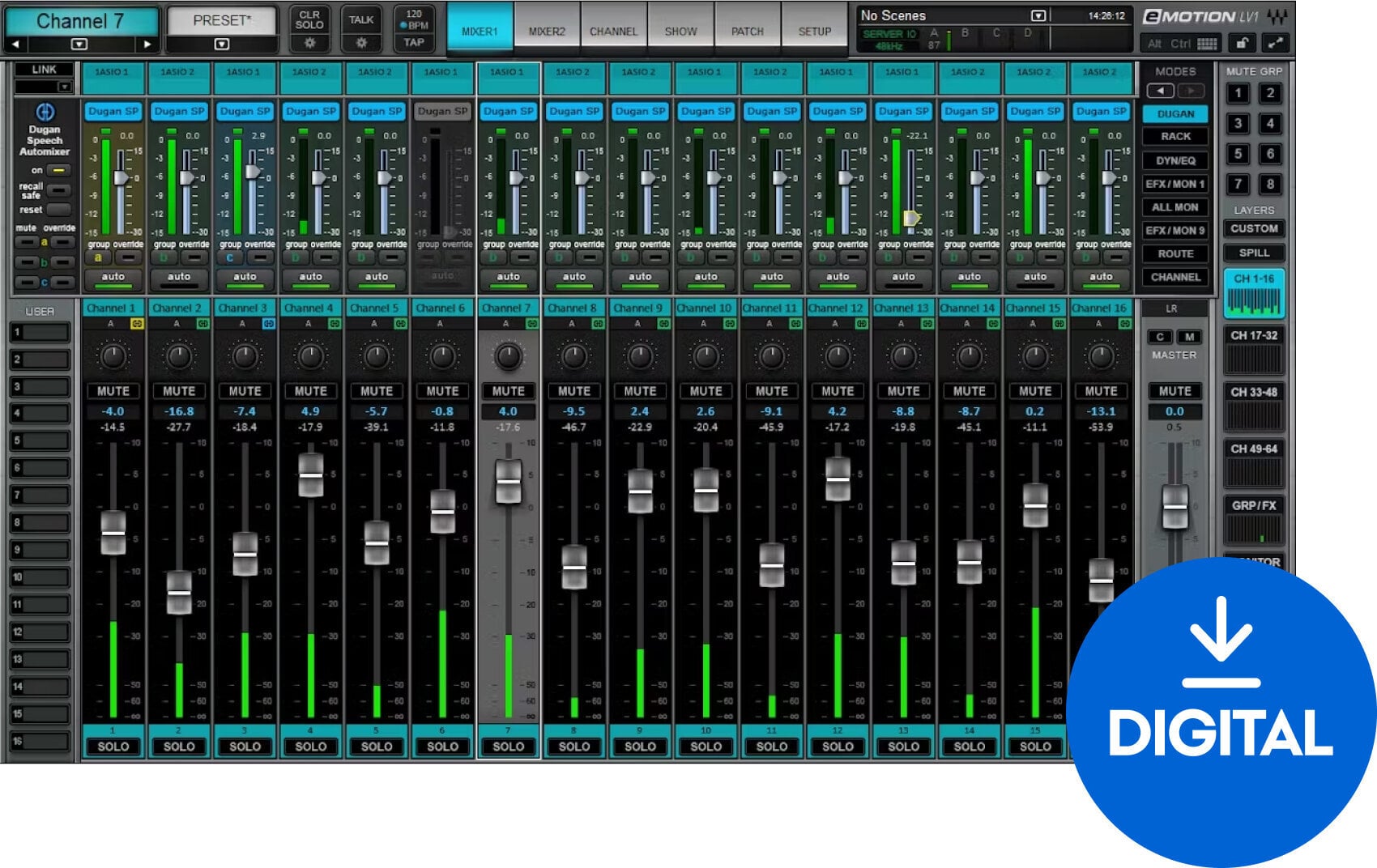Click the MODES left arrow button

click(x=1161, y=91)
